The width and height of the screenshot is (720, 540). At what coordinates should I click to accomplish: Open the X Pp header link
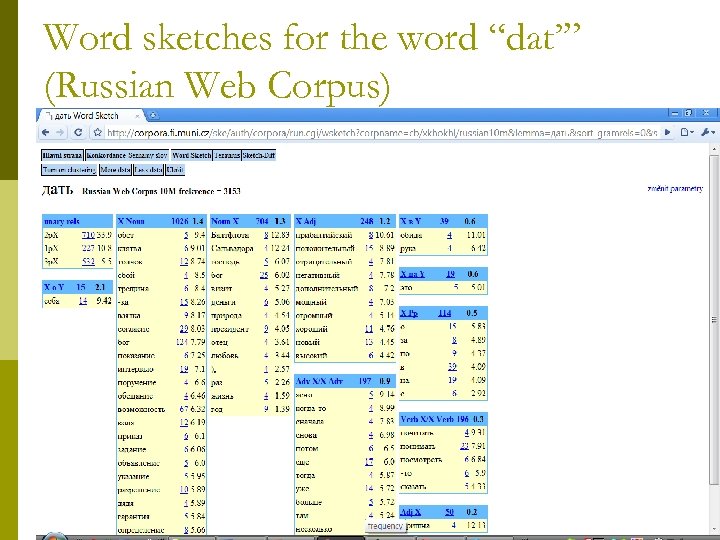click(409, 313)
